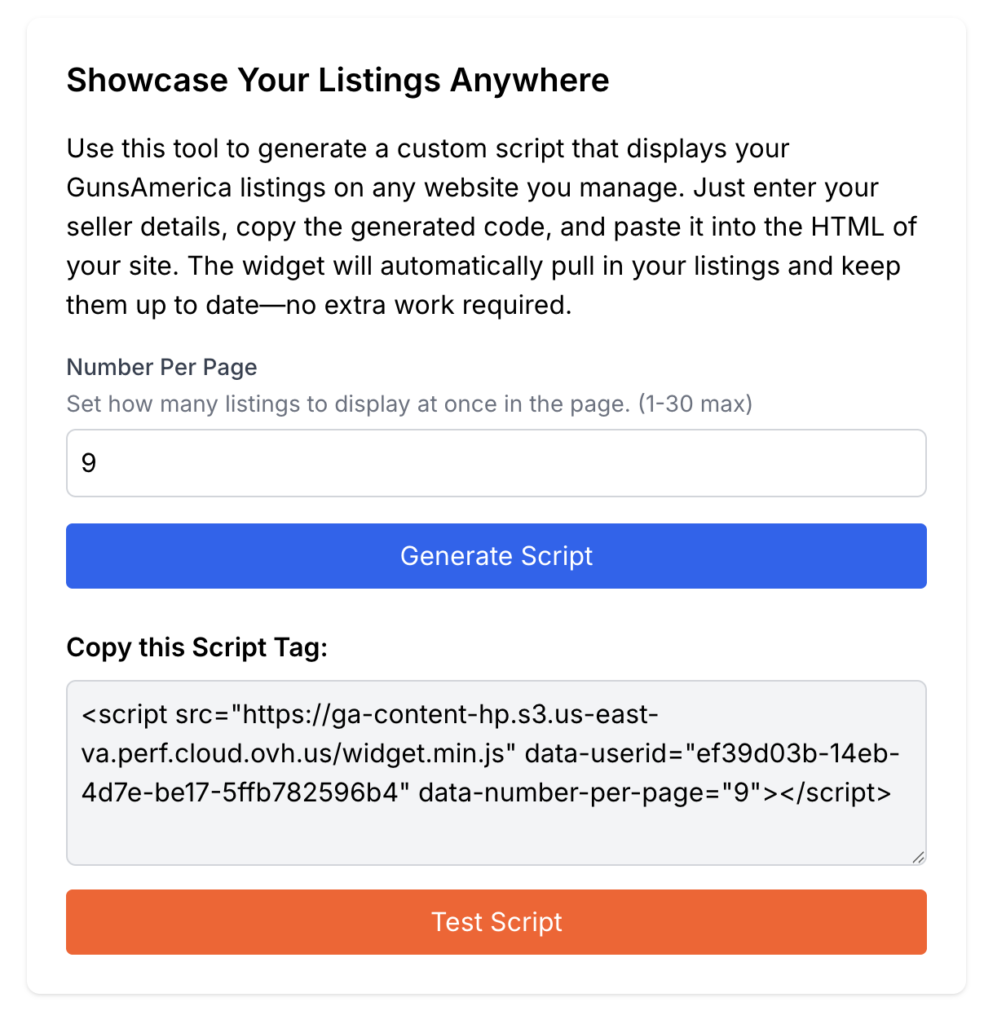
Task: Click the value 9 in the input
Action: click(89, 463)
